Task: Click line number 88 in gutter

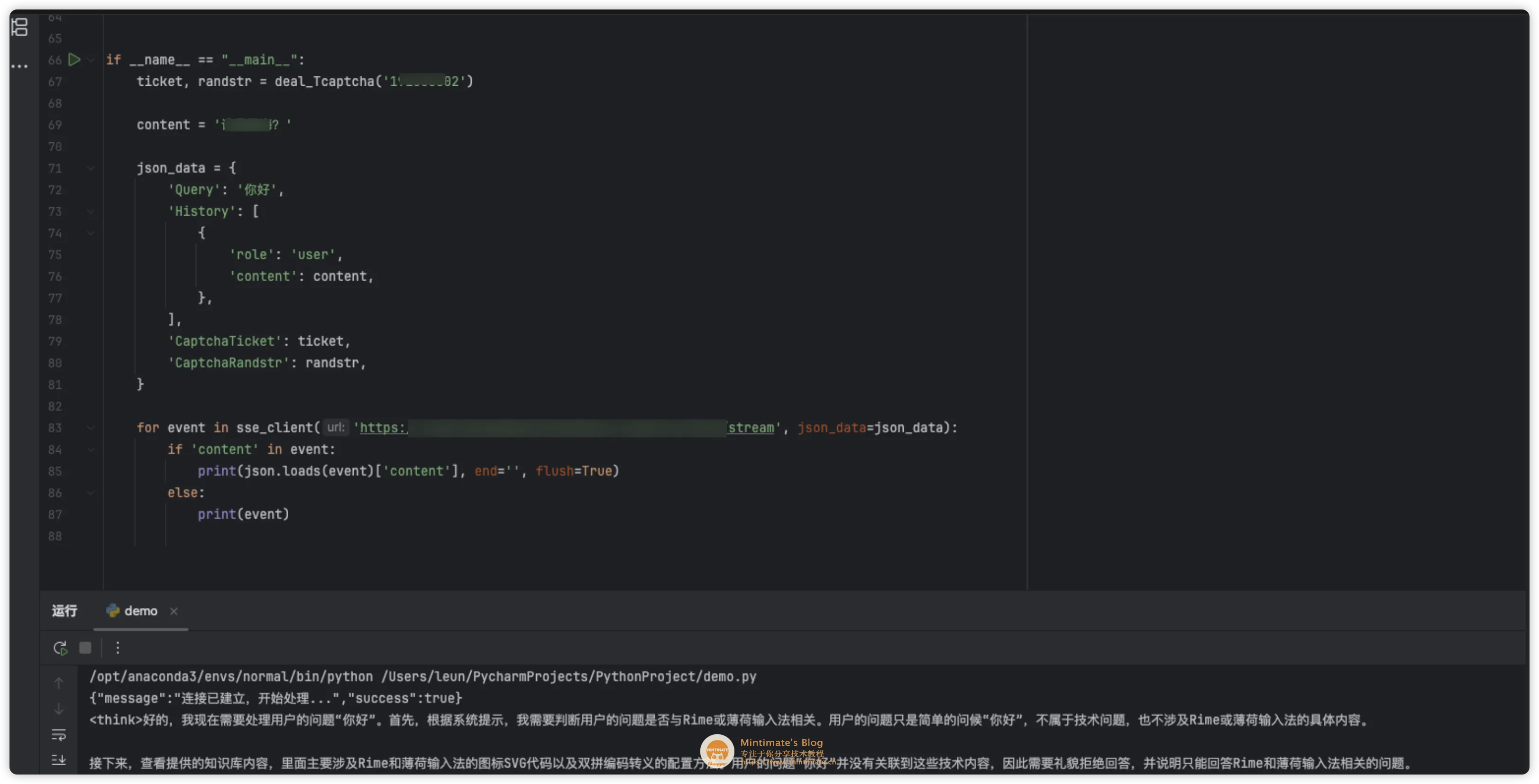Action: click(55, 536)
